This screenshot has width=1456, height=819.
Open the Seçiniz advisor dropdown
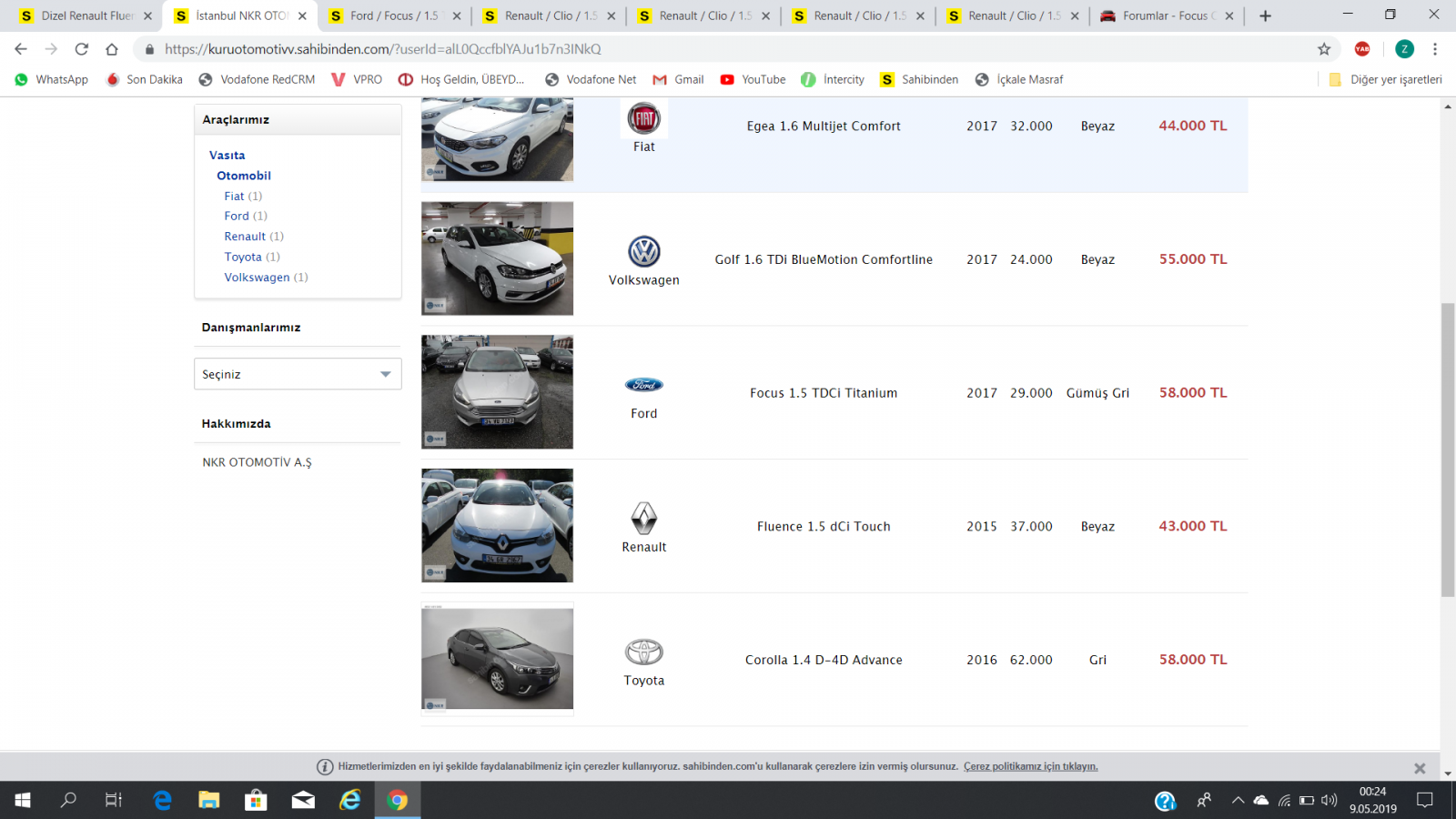pos(298,374)
